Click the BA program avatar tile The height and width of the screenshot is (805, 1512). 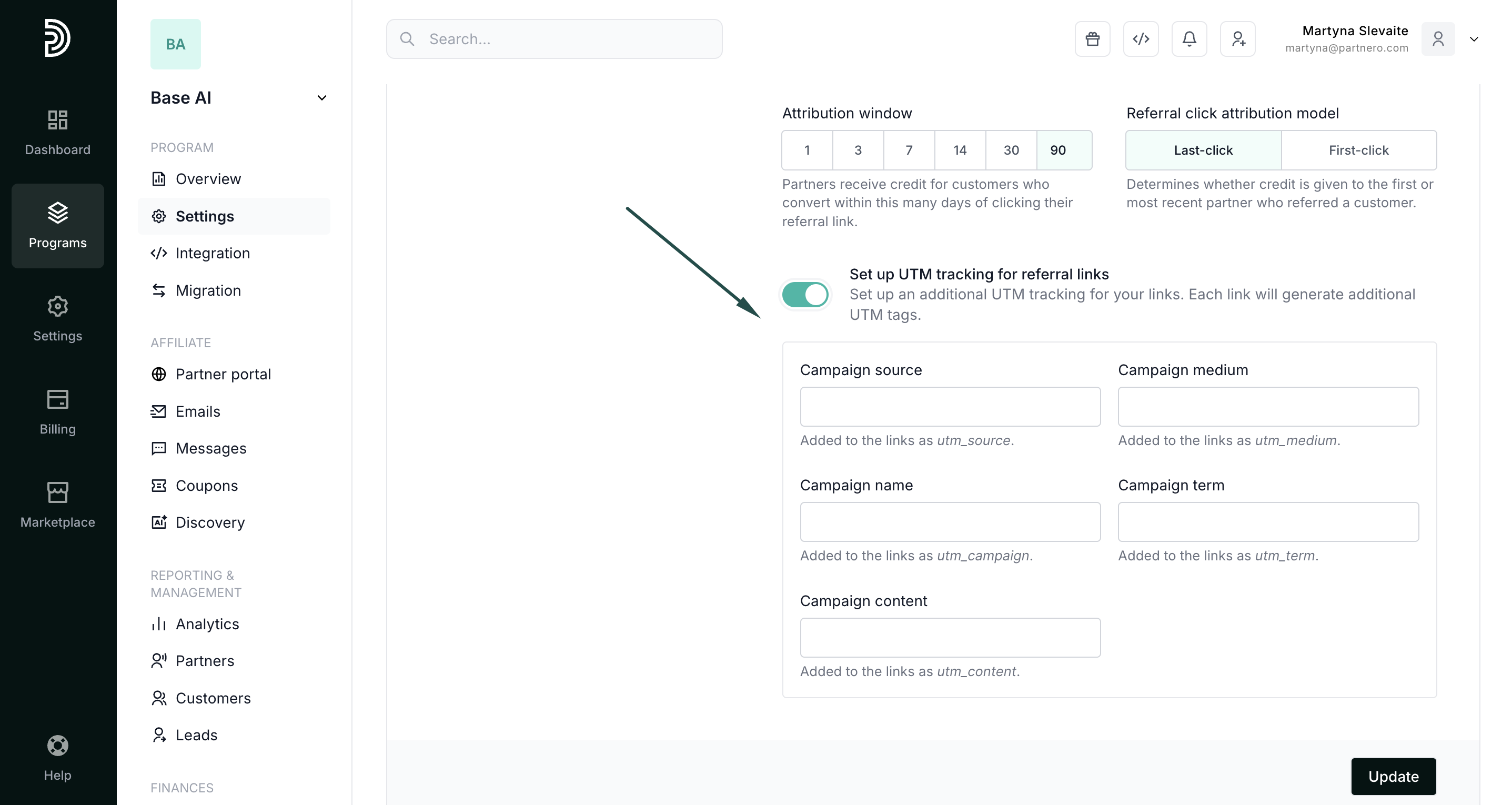tap(176, 44)
